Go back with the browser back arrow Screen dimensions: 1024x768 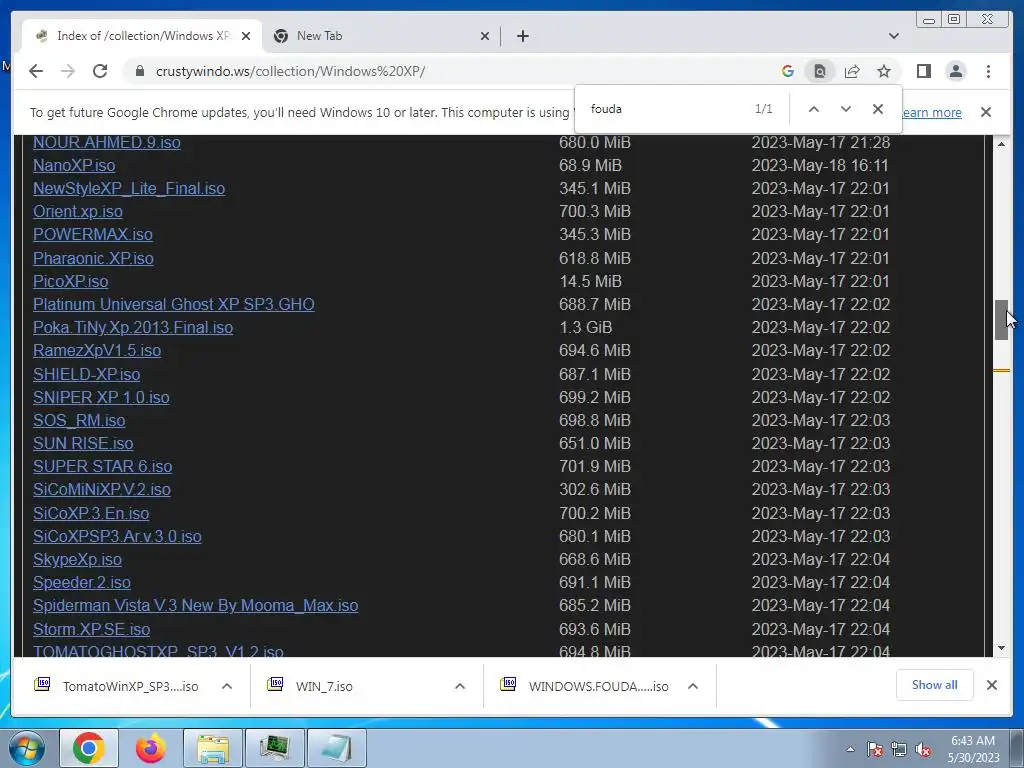tap(36, 71)
